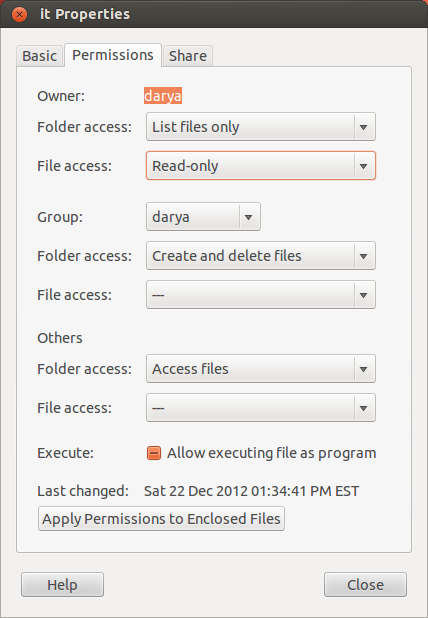Toggle Allow executing file as program checkbox
Viewport: 428px width, 618px height.
[154, 453]
